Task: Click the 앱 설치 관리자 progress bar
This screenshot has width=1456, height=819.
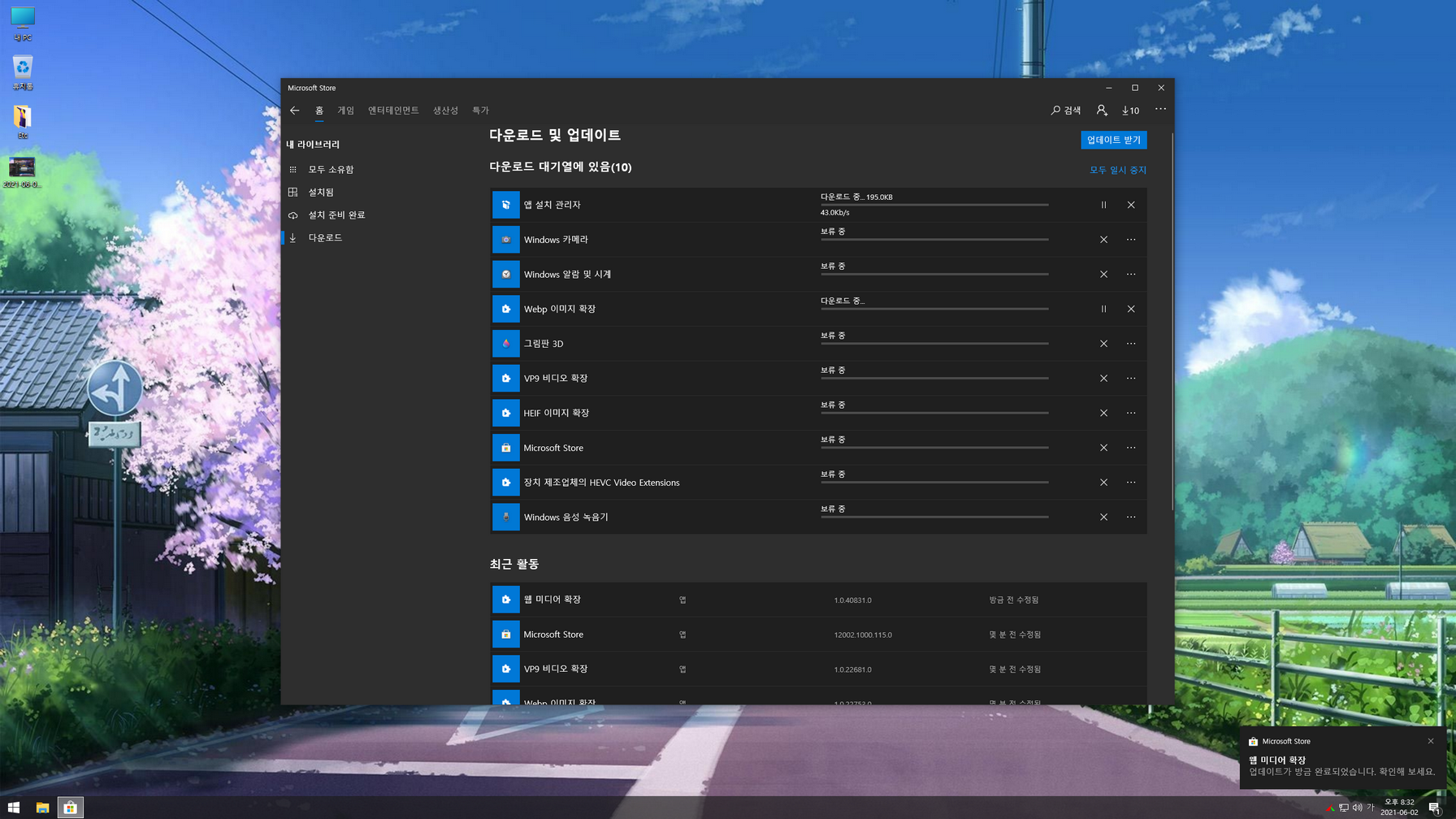Action: point(934,205)
